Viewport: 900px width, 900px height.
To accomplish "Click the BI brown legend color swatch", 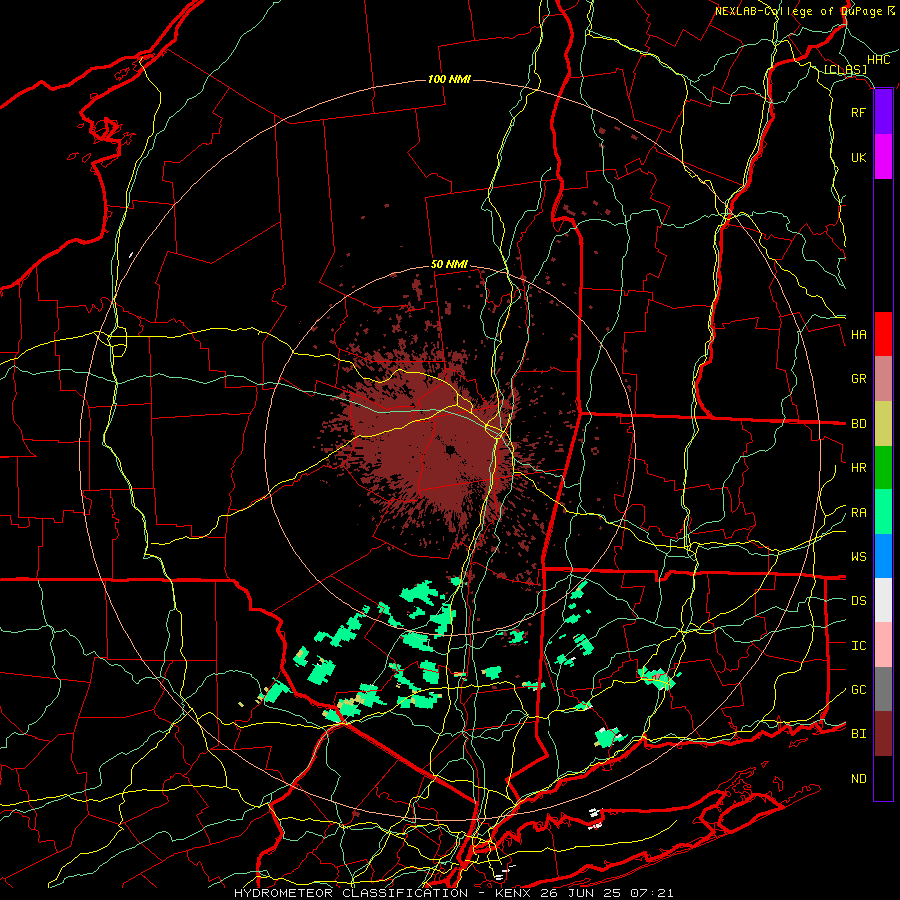I will click(x=883, y=734).
